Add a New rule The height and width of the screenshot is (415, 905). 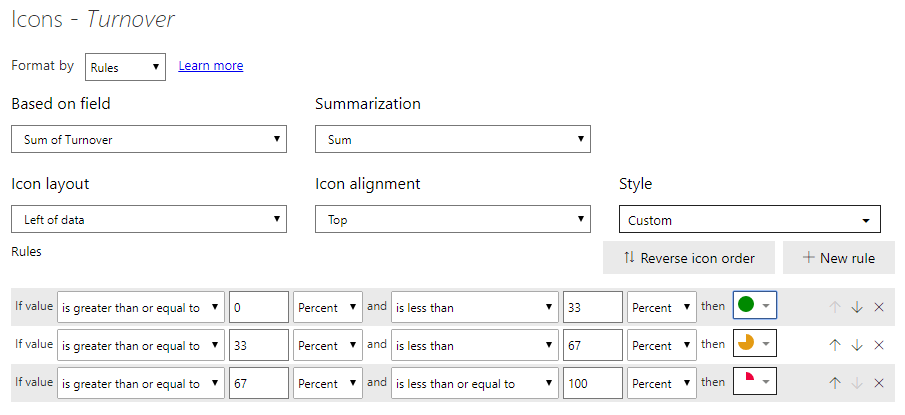click(x=838, y=258)
